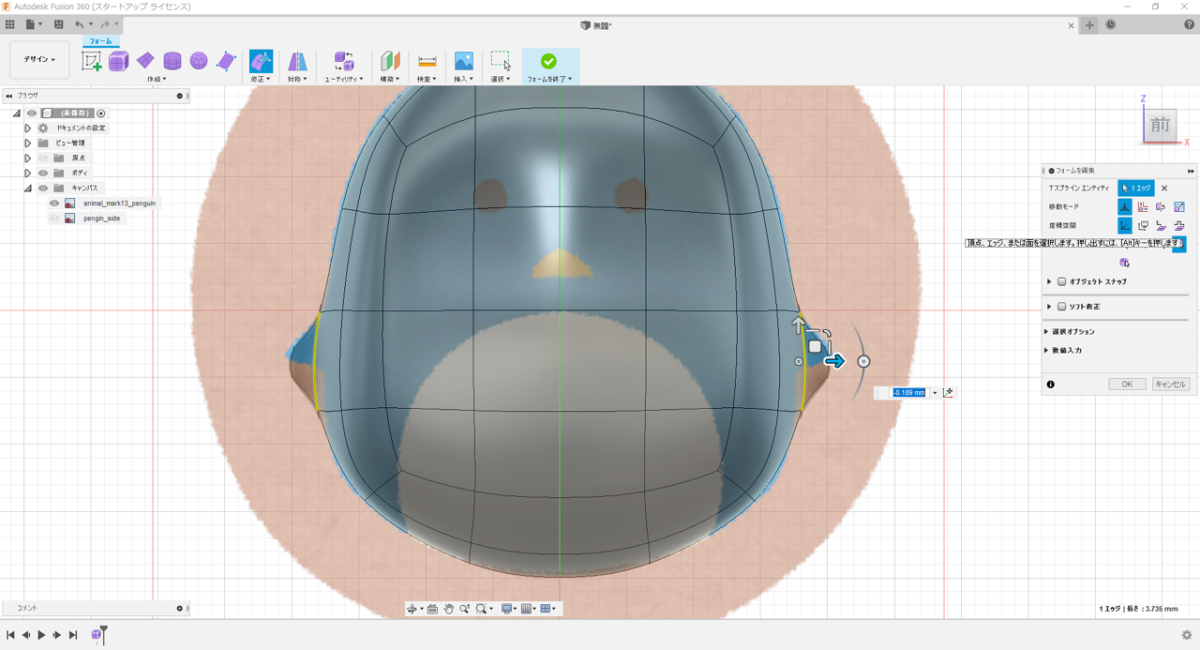Expand the 原点 folder node
Screen dimensions: 1200x650
[28, 158]
